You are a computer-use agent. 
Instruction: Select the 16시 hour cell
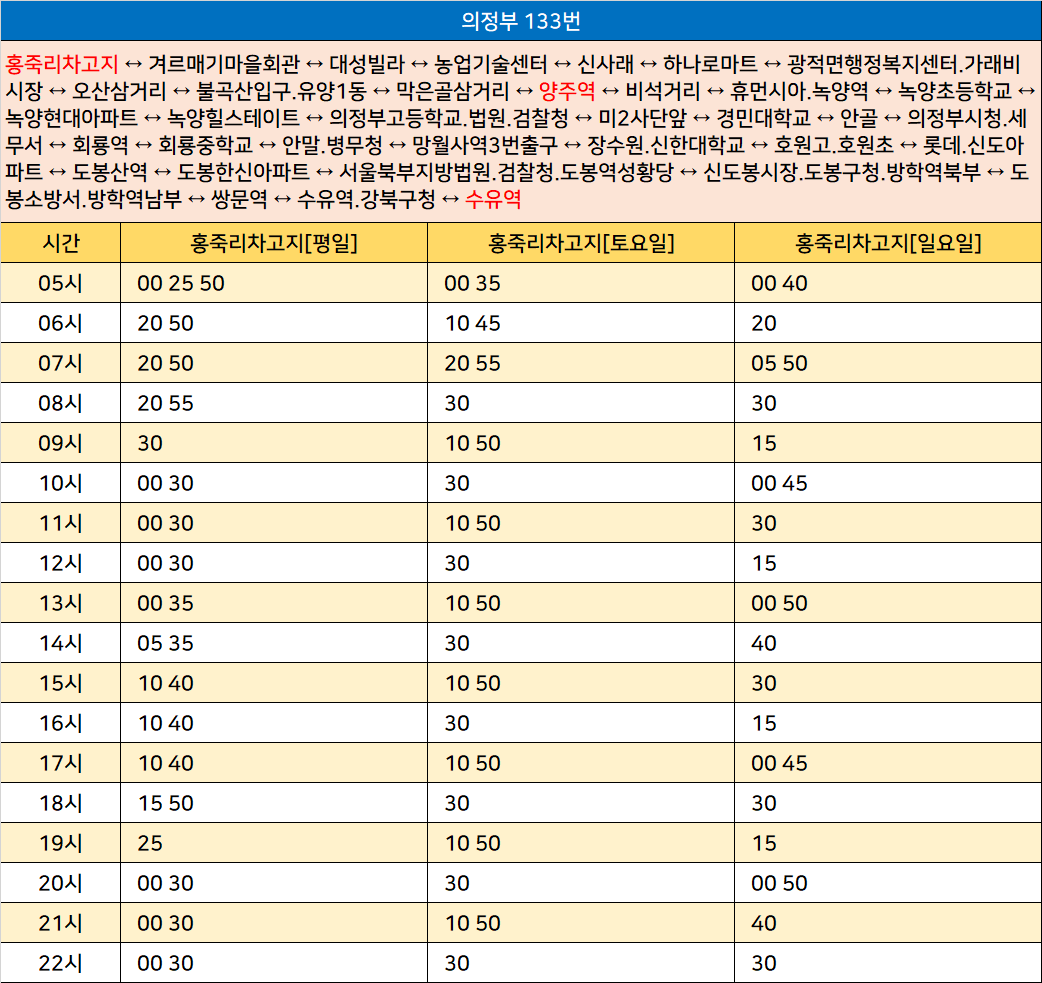tap(60, 723)
